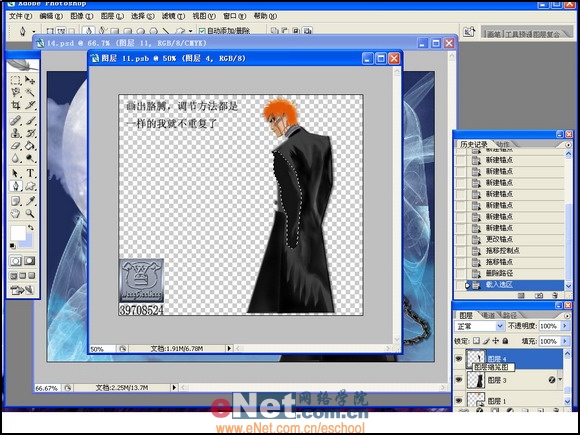Open the 窗口 menu
Image resolution: width=580 pixels, height=435 pixels.
(x=235, y=16)
